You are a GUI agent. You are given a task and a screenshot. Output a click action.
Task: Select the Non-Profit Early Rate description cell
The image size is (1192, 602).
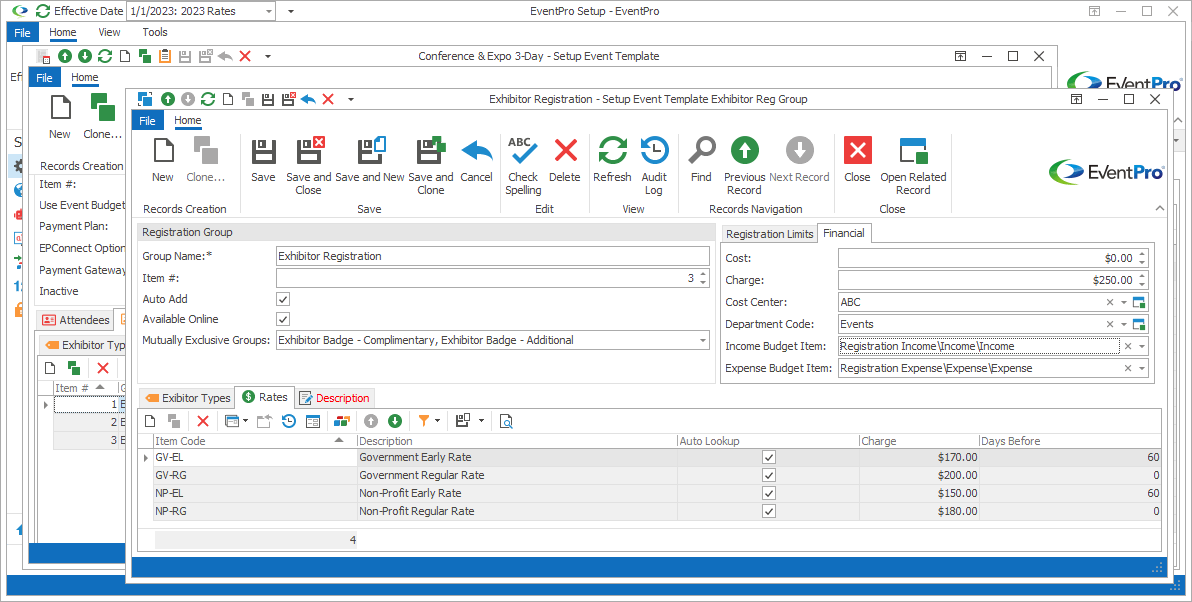click(517, 493)
